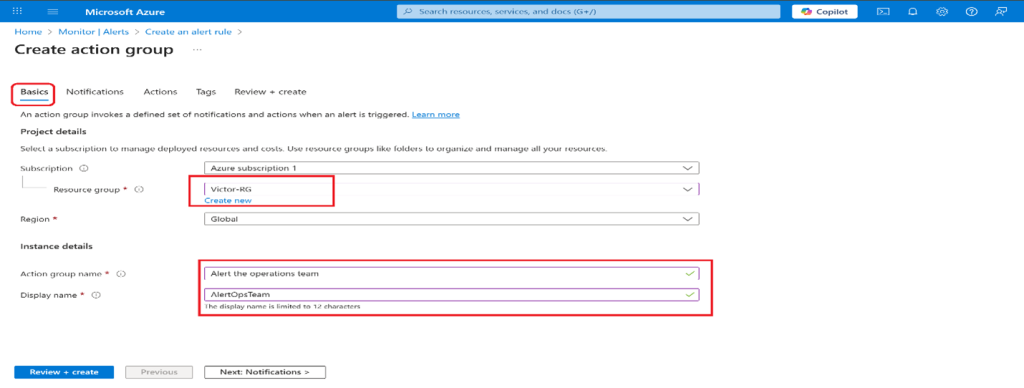Click the Action group name info icon
The width and height of the screenshot is (1024, 388).
point(121,274)
